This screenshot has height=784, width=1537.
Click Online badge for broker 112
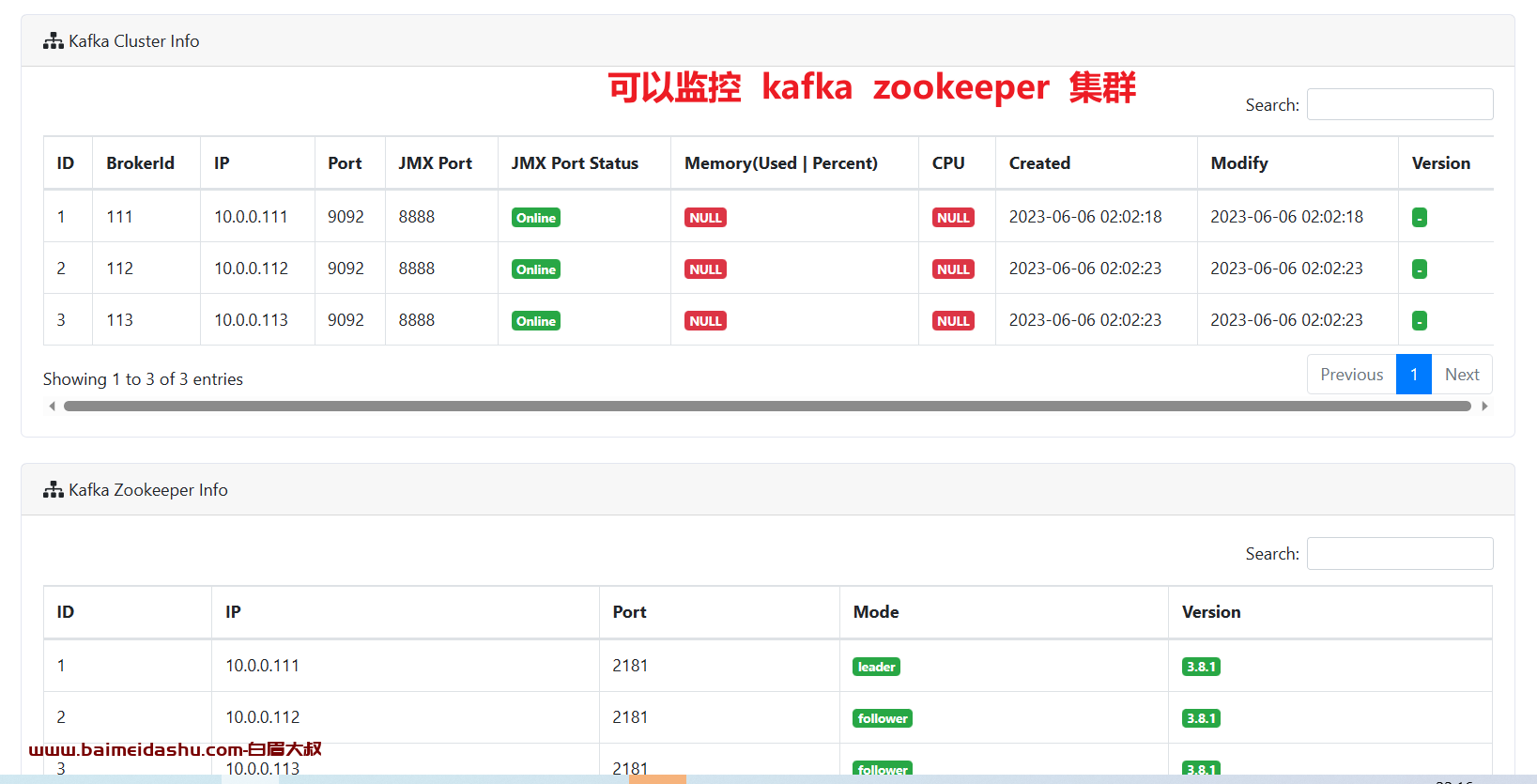[x=536, y=269]
